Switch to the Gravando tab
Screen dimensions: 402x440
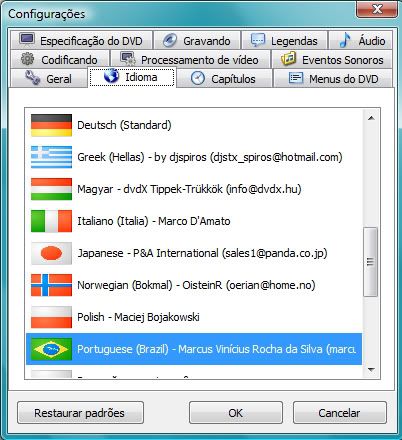(197, 40)
